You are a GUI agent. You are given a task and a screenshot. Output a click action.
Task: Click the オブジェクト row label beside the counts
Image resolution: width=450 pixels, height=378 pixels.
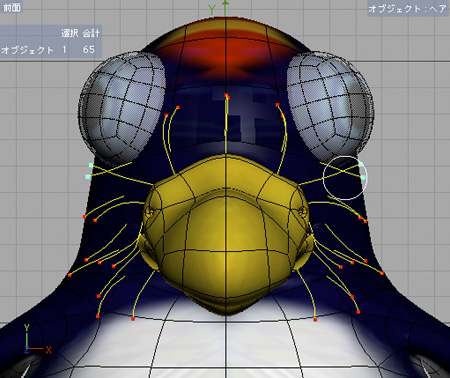[x=27, y=50]
